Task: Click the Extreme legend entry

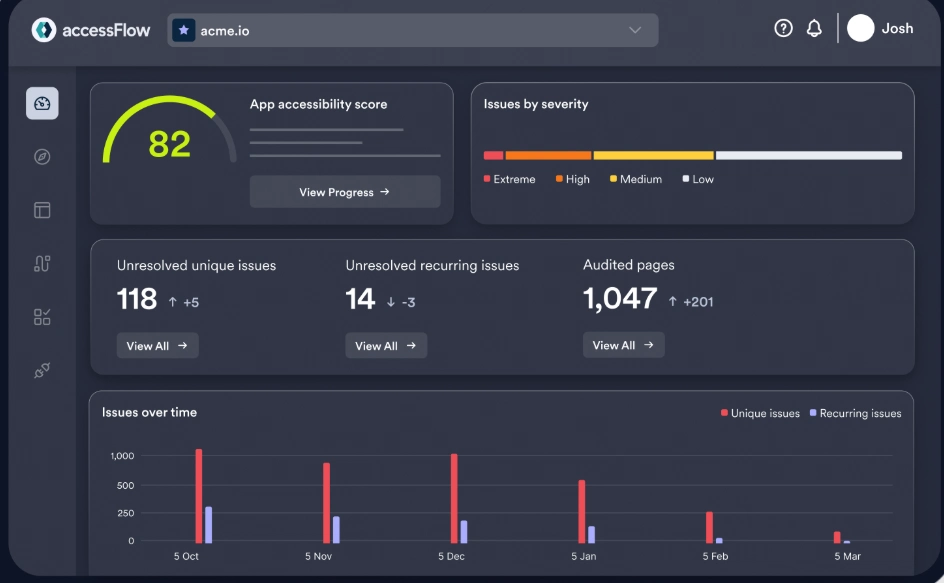Action: point(509,179)
